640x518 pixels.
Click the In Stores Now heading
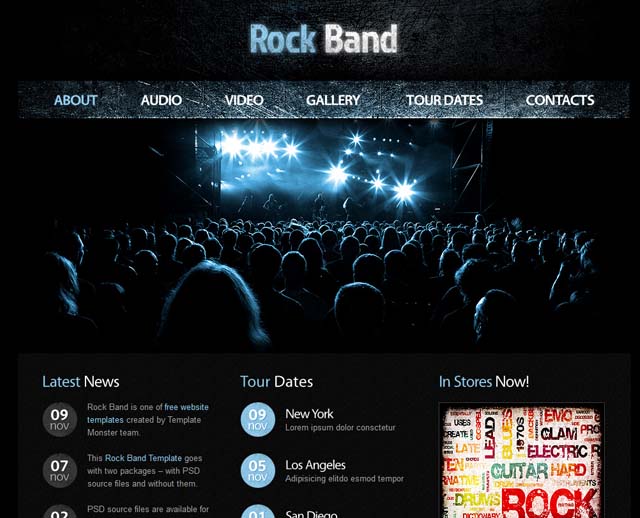[484, 382]
